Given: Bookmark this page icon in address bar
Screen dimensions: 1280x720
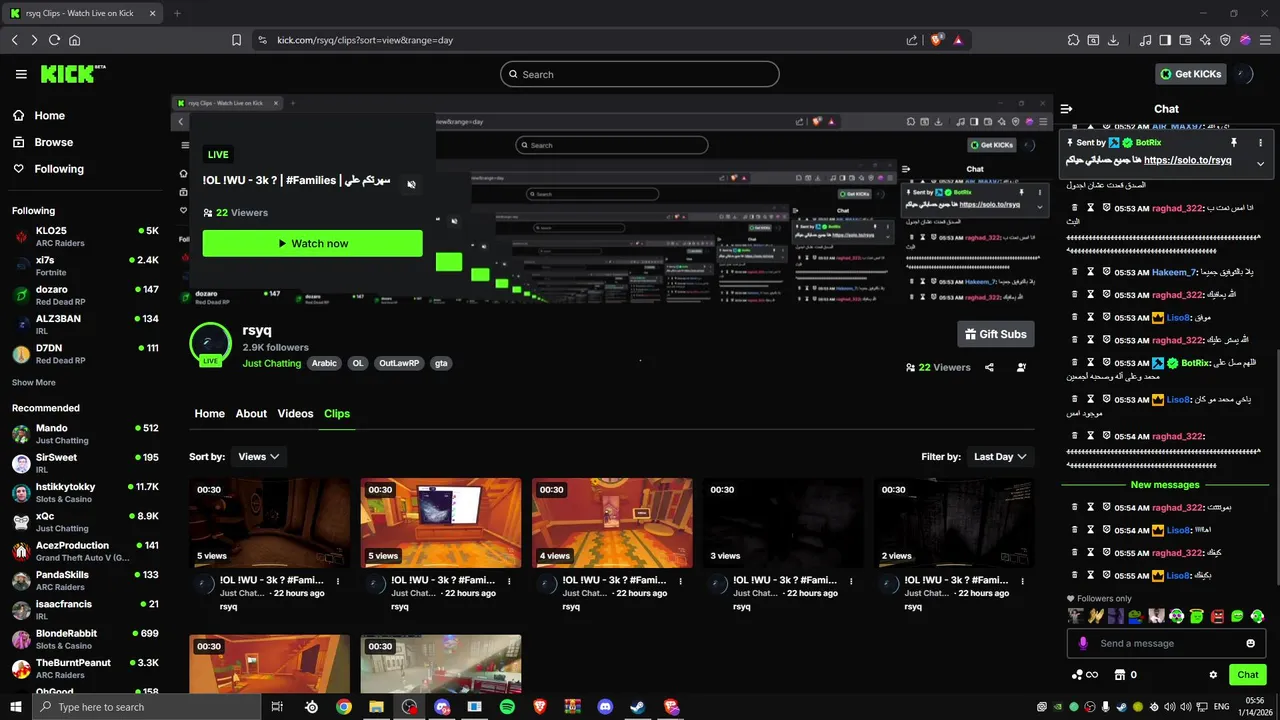Looking at the screenshot, I should coord(237,40).
